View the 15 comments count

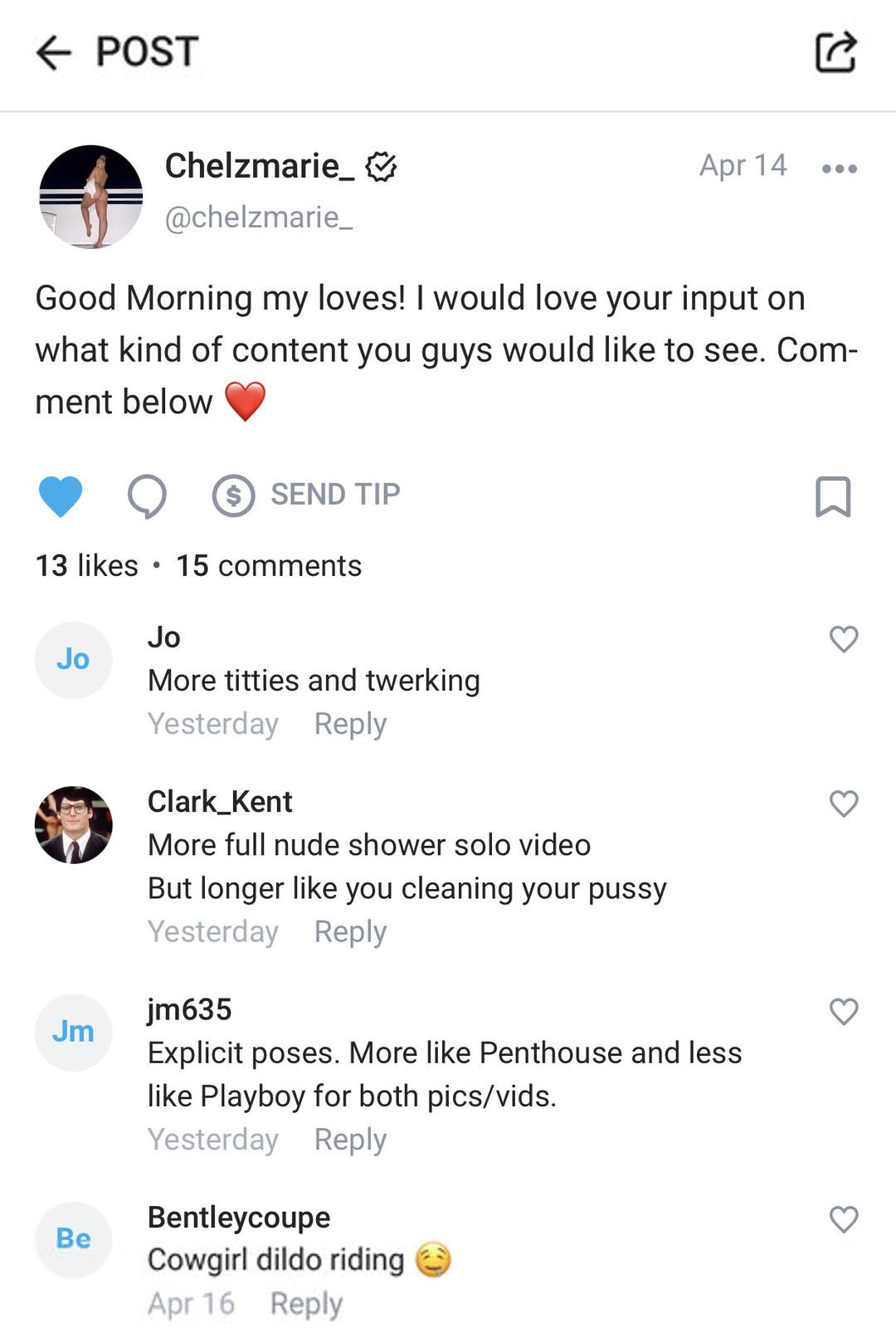coord(269,566)
